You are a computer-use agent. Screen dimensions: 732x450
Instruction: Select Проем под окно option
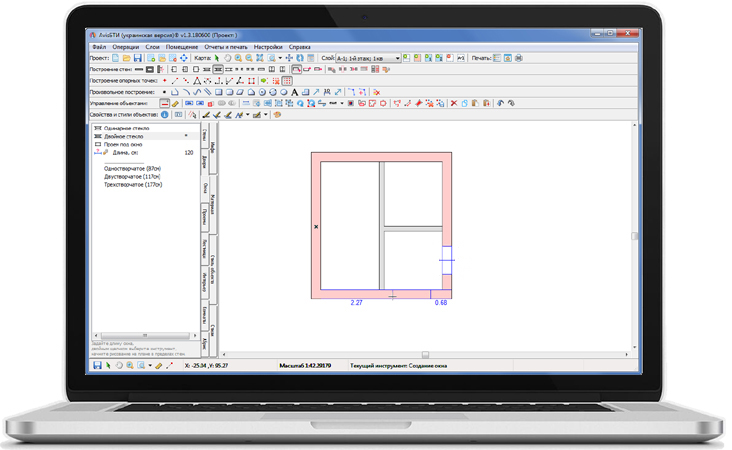click(x=123, y=144)
